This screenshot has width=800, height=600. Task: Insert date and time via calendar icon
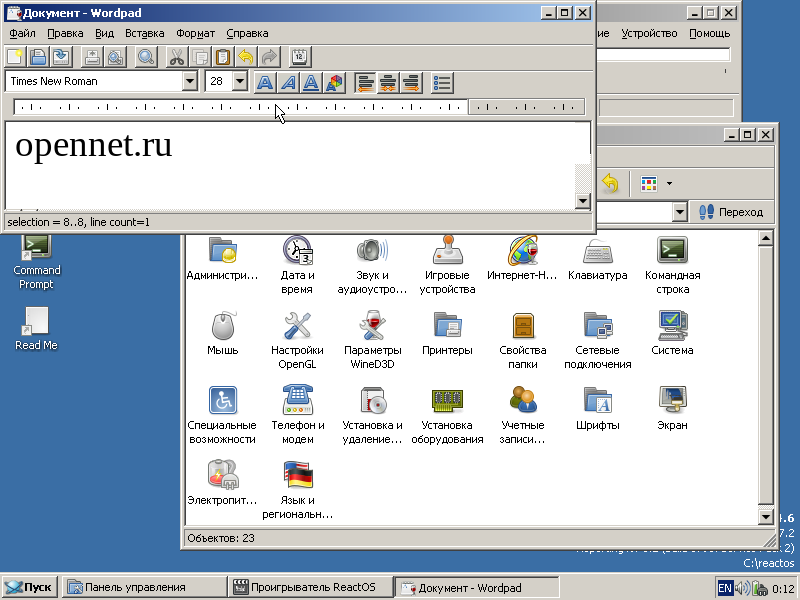(x=299, y=57)
